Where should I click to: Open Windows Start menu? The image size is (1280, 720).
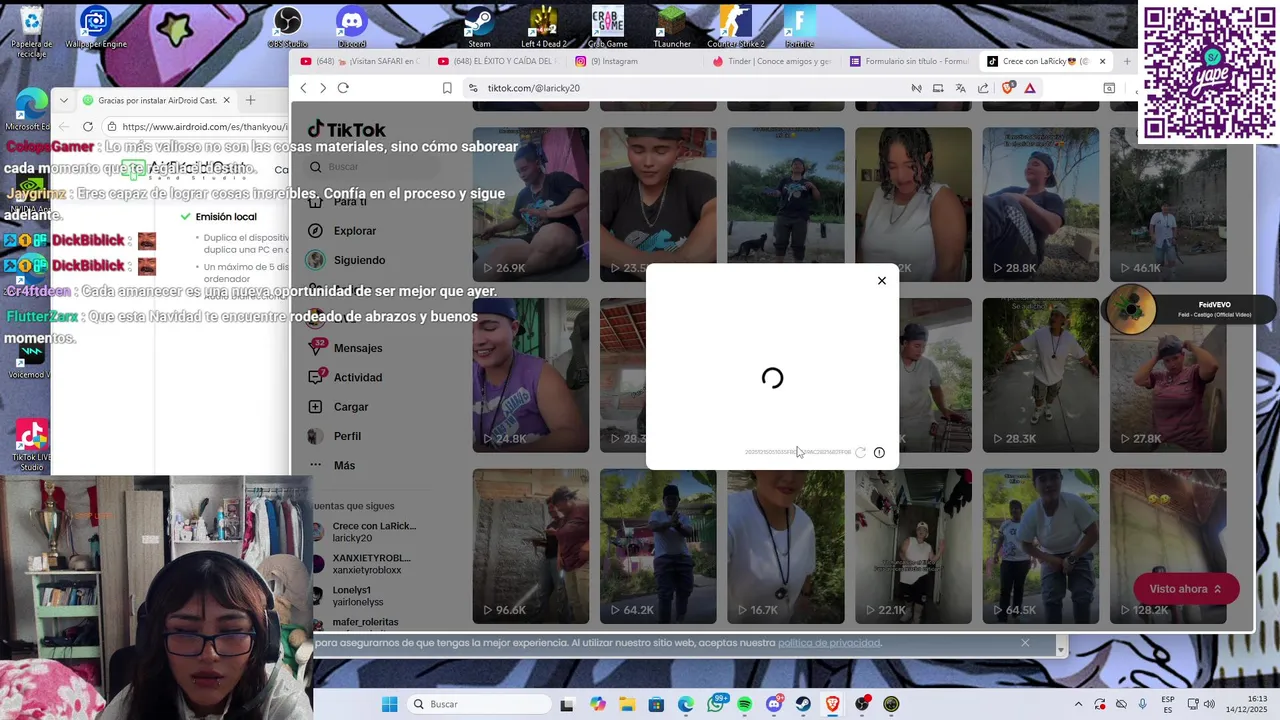click(x=390, y=704)
